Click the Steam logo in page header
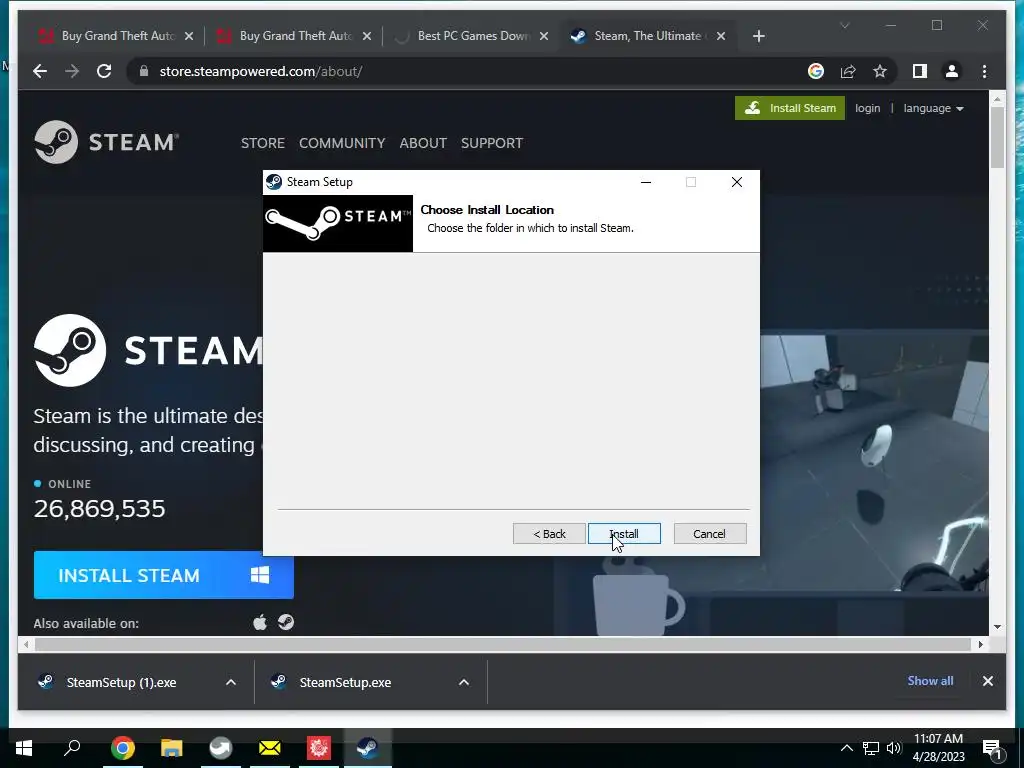The width and height of the screenshot is (1024, 768). click(x=106, y=142)
